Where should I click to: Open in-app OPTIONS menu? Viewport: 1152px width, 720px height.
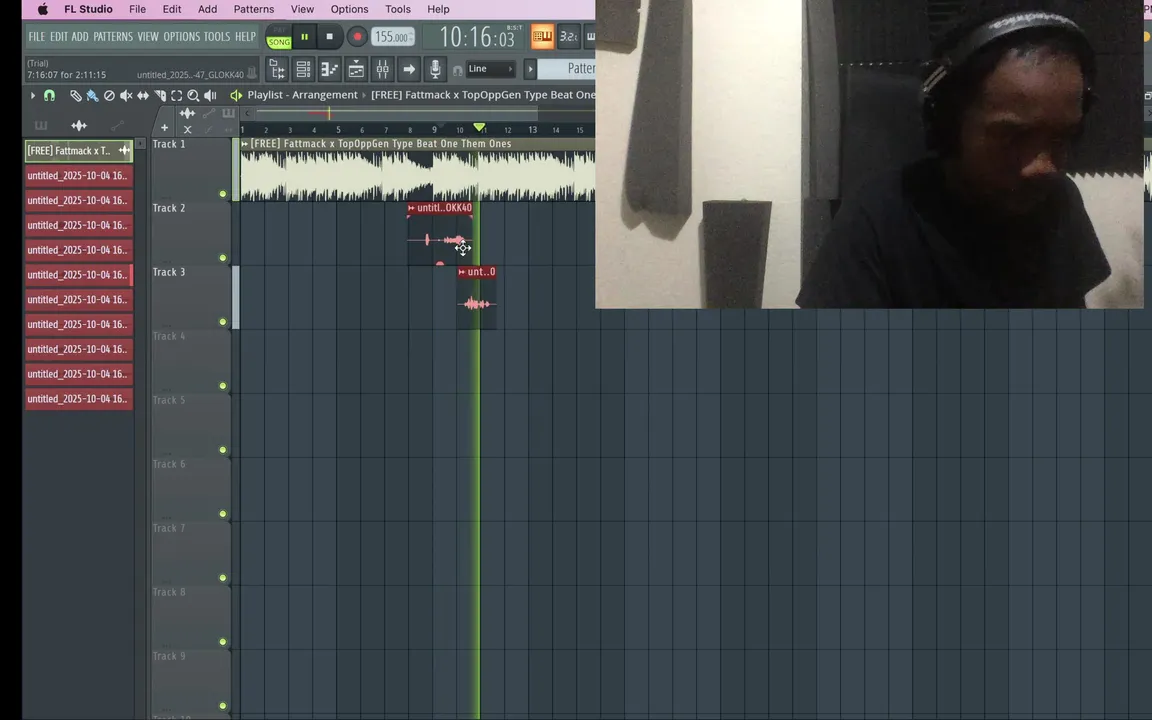[181, 37]
